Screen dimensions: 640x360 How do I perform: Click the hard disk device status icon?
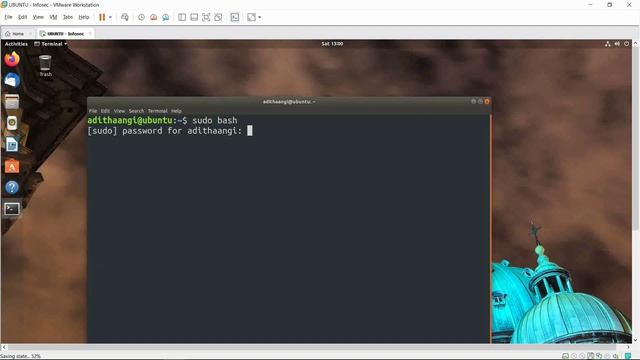[x=565, y=356]
